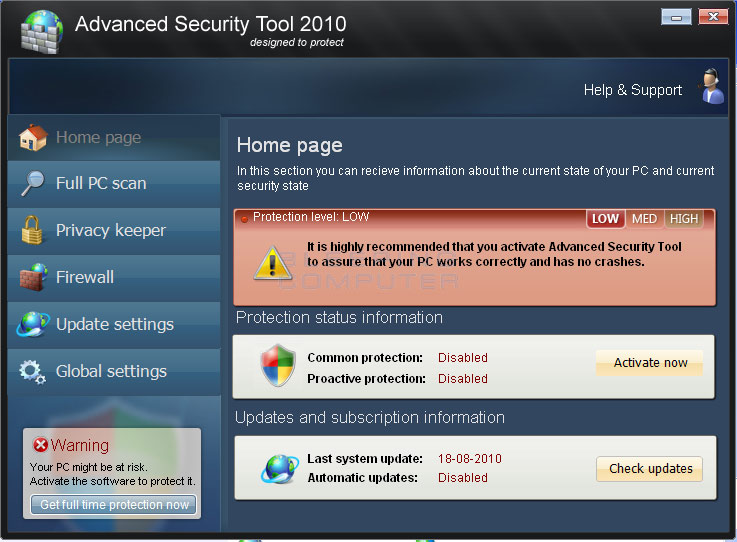Image resolution: width=737 pixels, height=542 pixels.
Task: Click the globe and wall app logo
Action: coord(42,31)
